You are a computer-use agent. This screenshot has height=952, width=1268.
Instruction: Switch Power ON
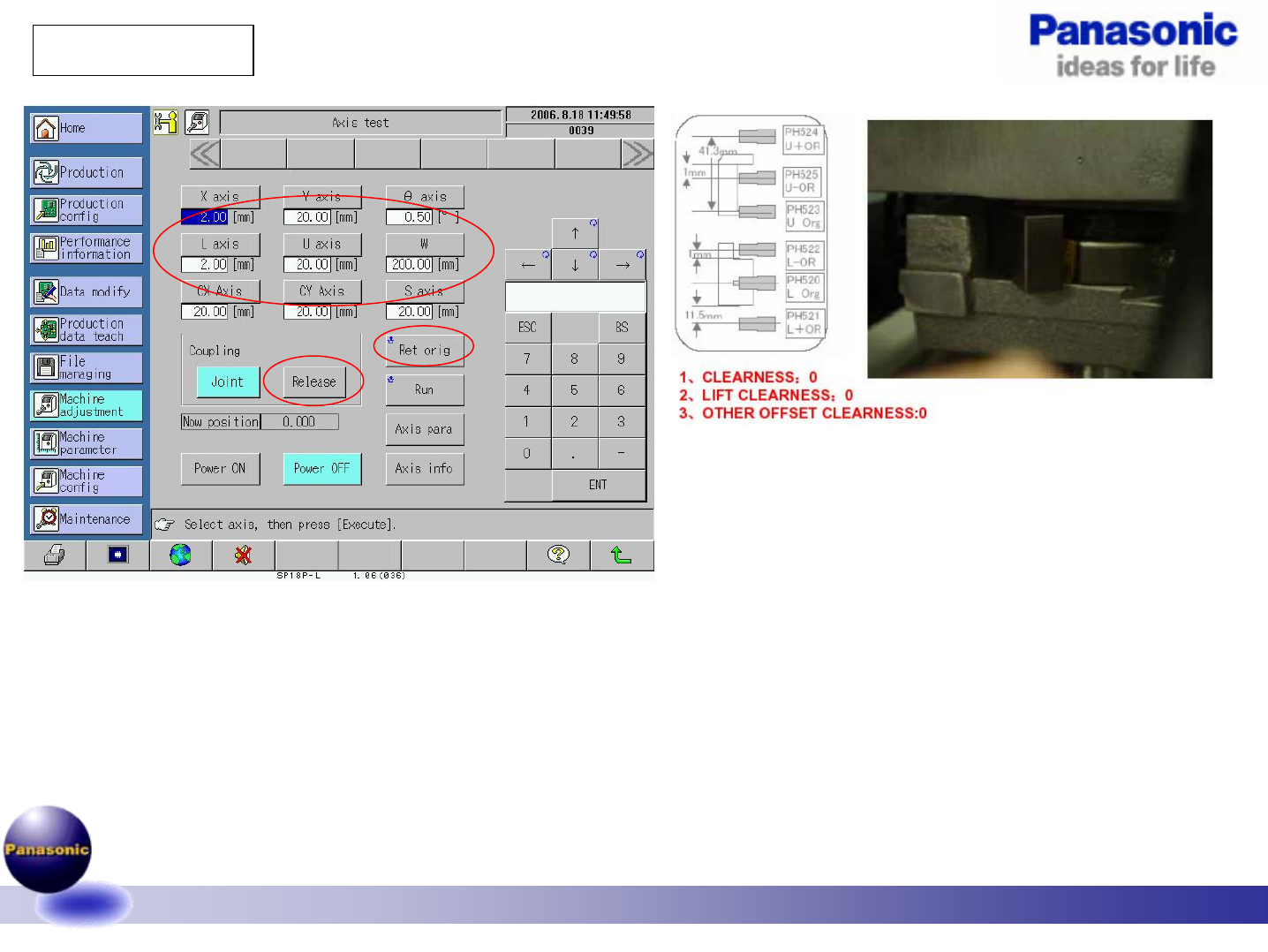coord(220,469)
